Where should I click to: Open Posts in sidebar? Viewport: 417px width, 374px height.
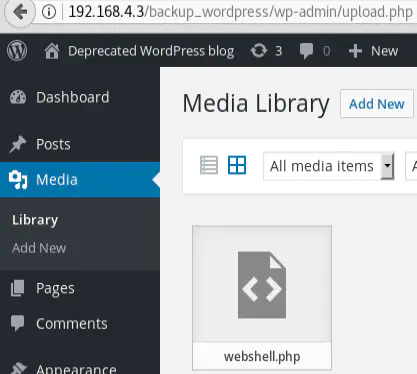pos(53,144)
